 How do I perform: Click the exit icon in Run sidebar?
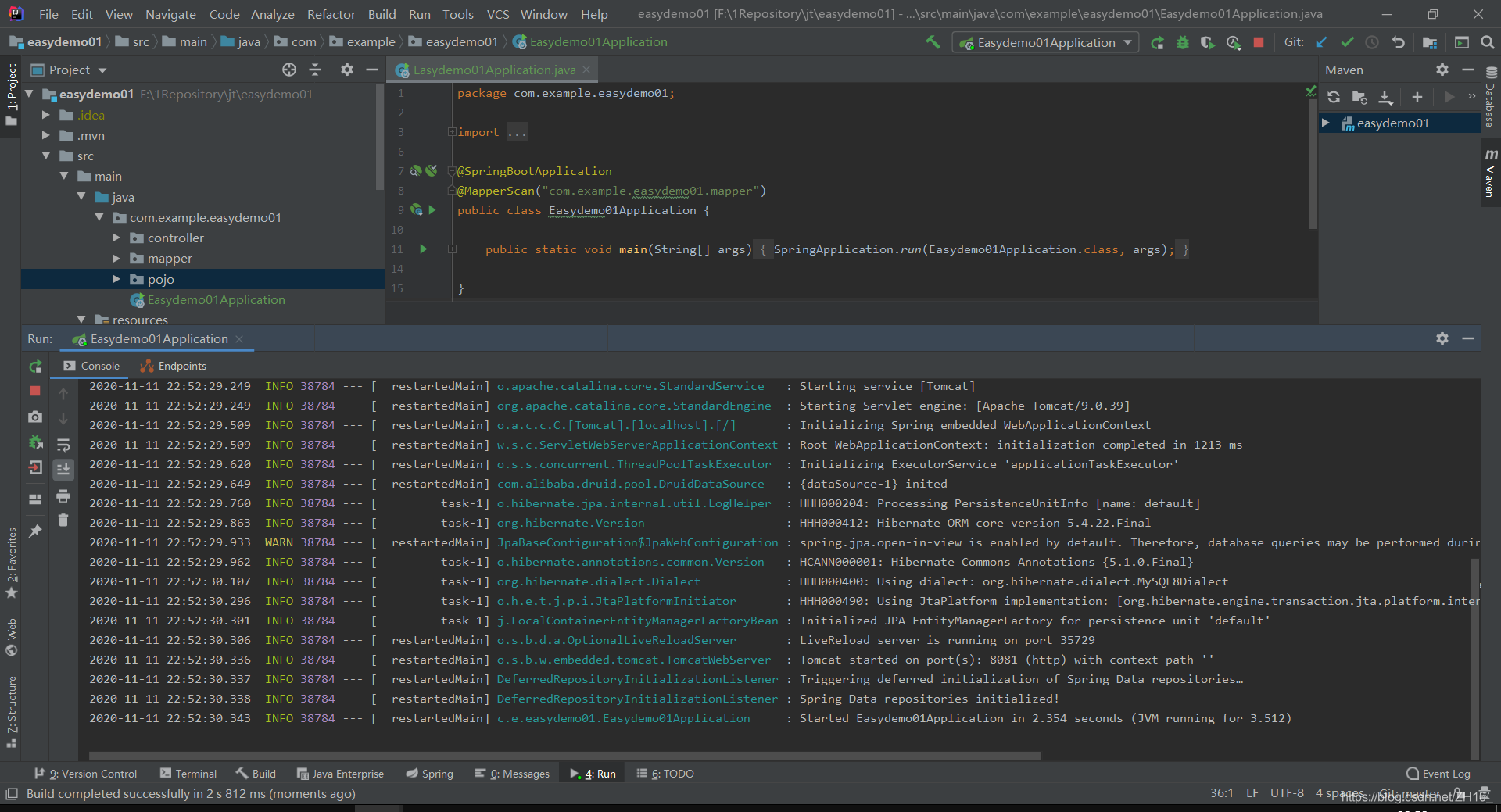pyautogui.click(x=35, y=467)
